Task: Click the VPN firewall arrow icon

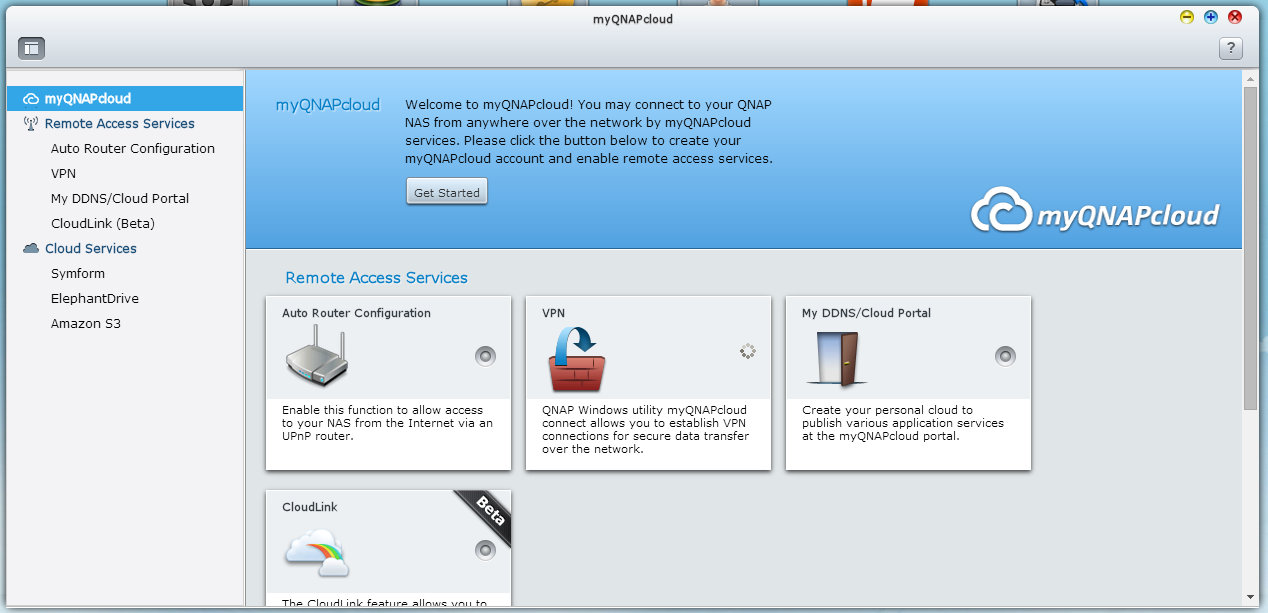Action: 577,359
